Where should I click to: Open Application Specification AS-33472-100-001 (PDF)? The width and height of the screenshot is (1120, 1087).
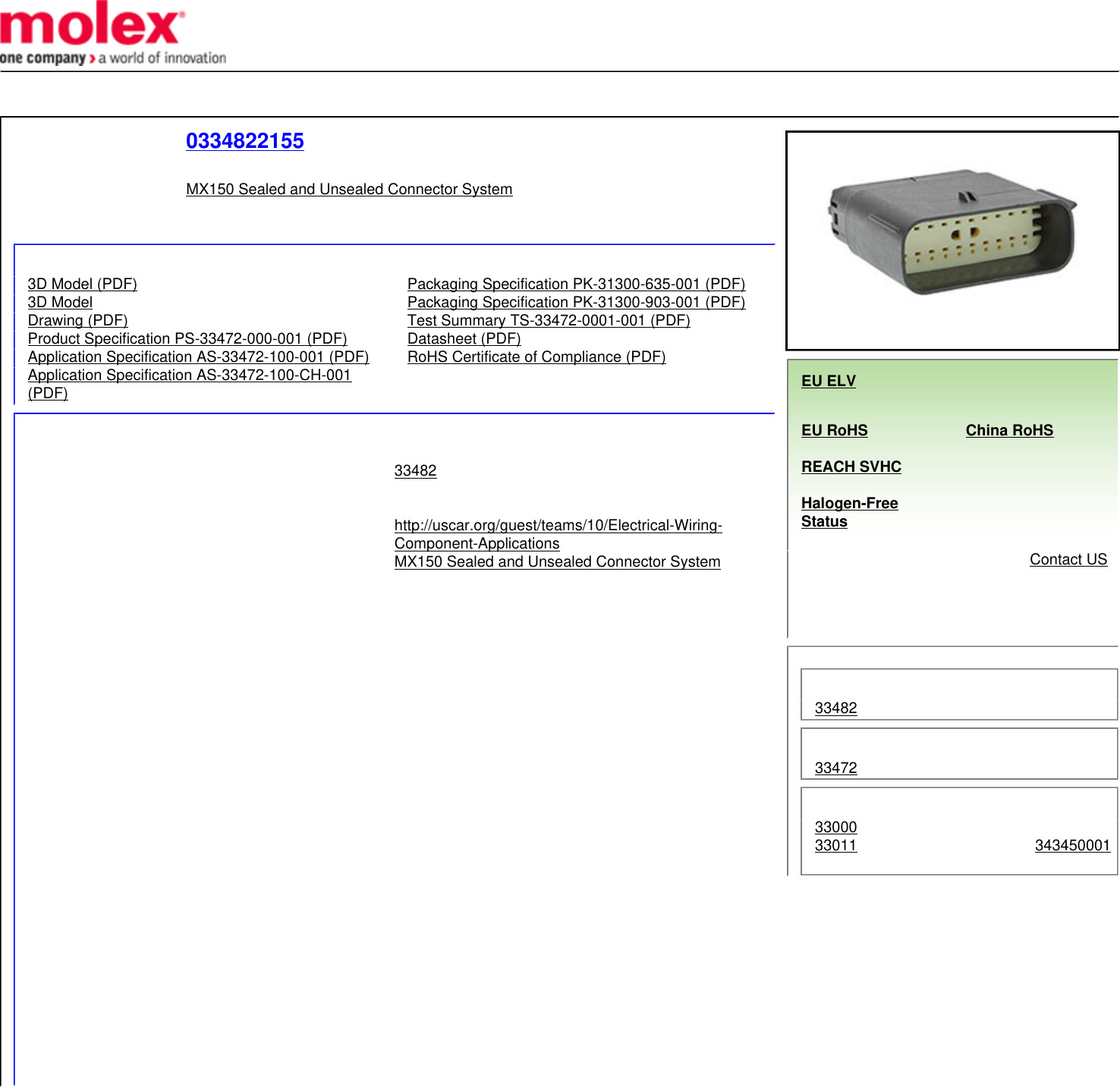pyautogui.click(x=198, y=357)
